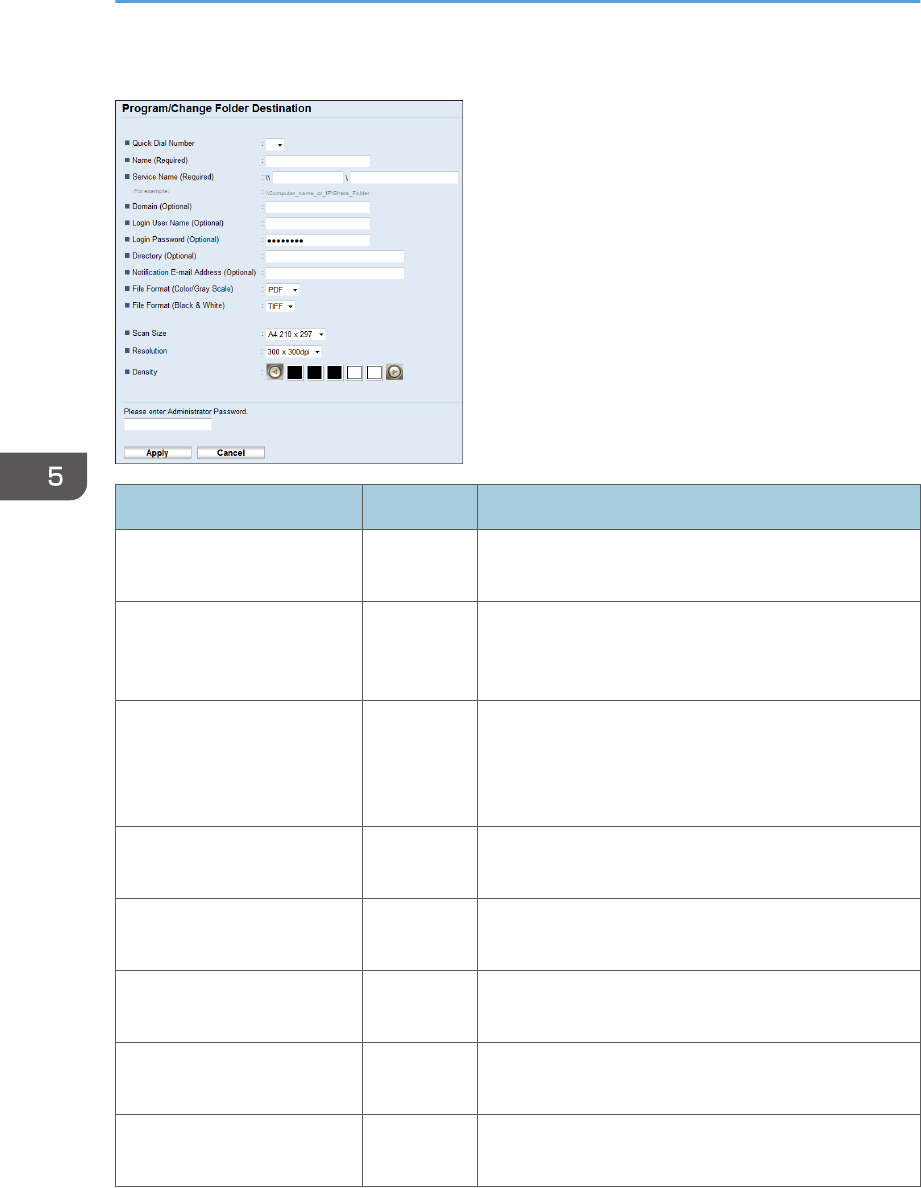
Task: Click the Cancel button
Action: click(231, 453)
